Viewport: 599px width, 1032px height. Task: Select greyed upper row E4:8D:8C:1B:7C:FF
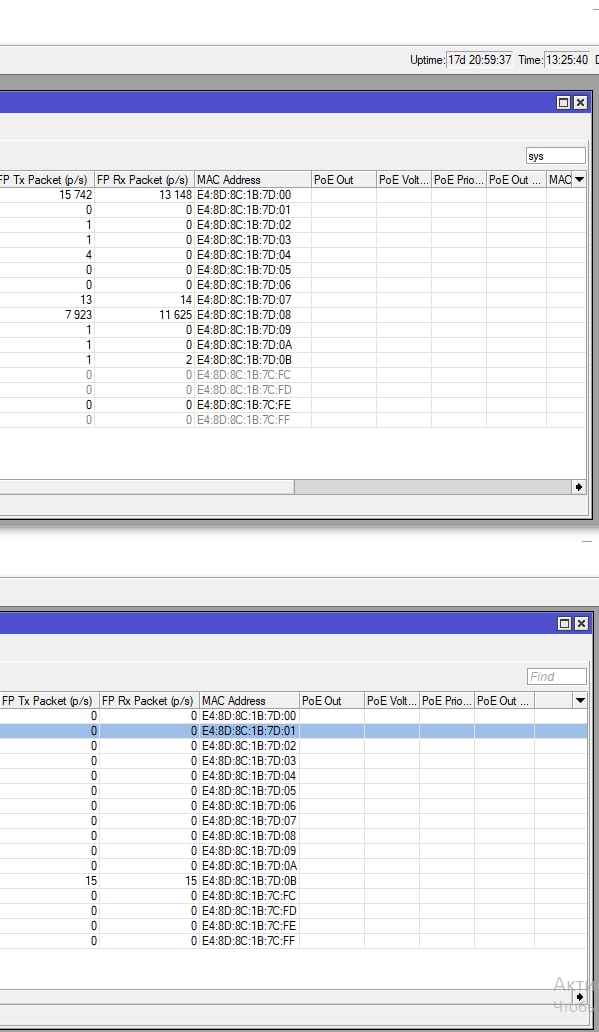tap(292, 420)
